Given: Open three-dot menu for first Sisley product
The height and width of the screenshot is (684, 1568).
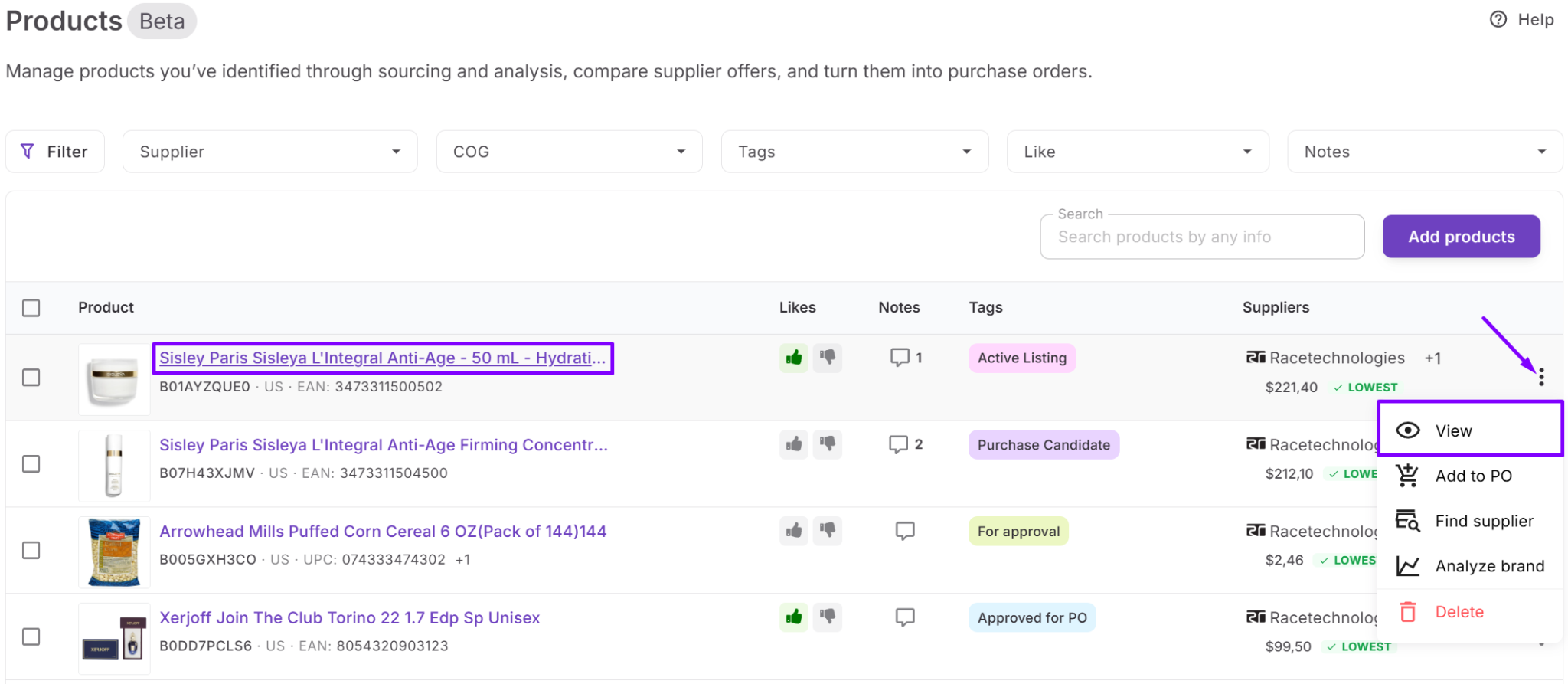Looking at the screenshot, I should (x=1540, y=376).
